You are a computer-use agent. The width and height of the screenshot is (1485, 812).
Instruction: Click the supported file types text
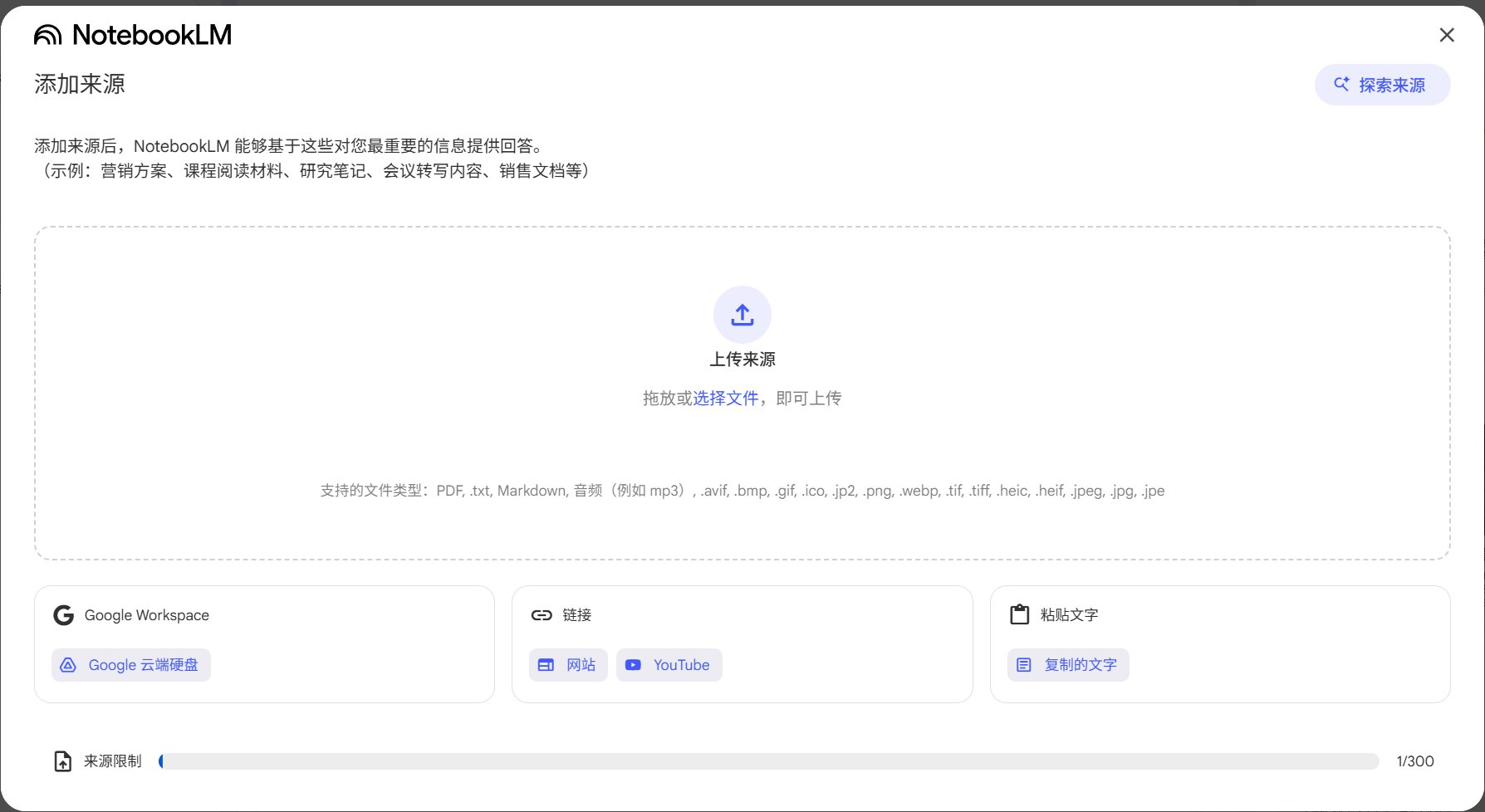point(742,491)
